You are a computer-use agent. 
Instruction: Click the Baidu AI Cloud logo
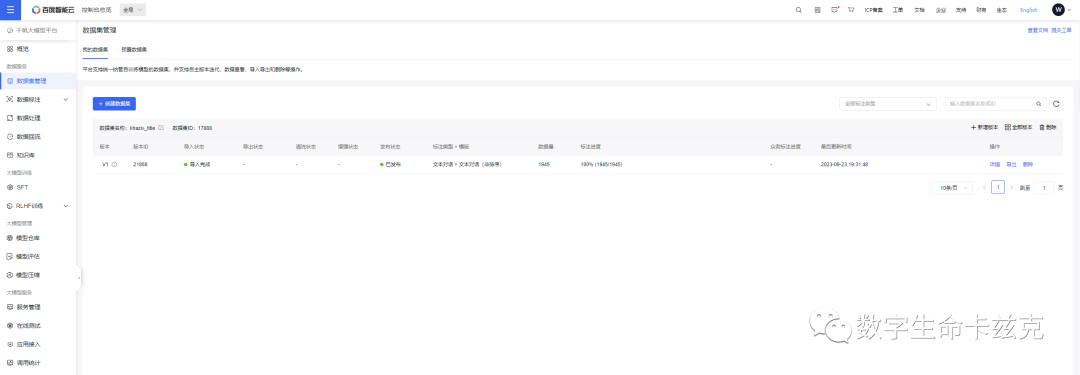[53, 10]
